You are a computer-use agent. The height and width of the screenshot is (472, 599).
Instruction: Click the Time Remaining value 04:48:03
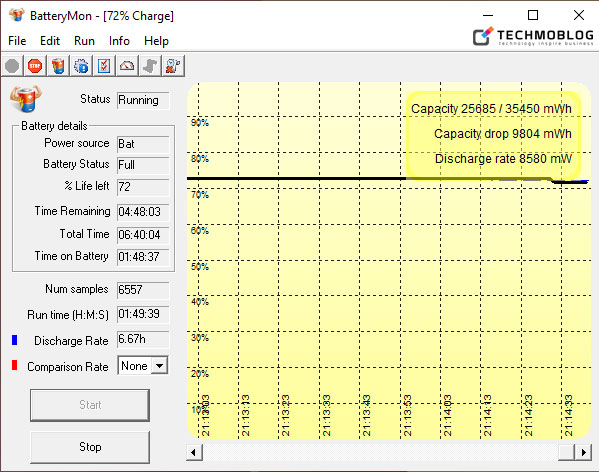point(143,212)
